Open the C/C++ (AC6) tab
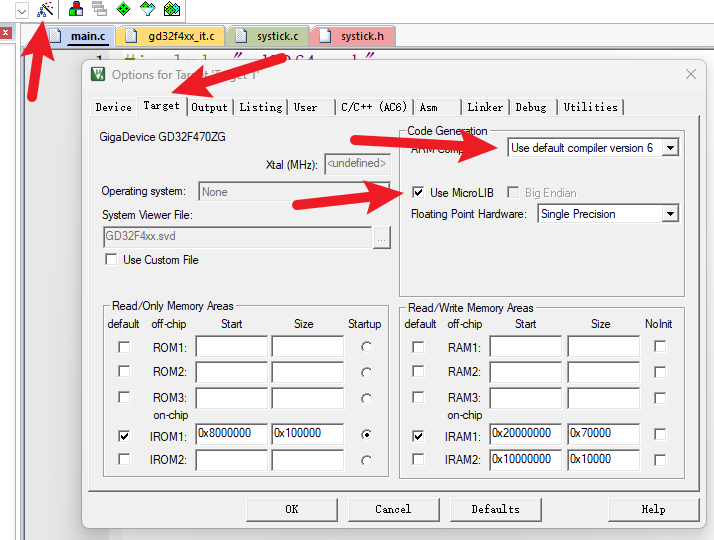Viewport: 714px width, 540px height. (x=374, y=107)
